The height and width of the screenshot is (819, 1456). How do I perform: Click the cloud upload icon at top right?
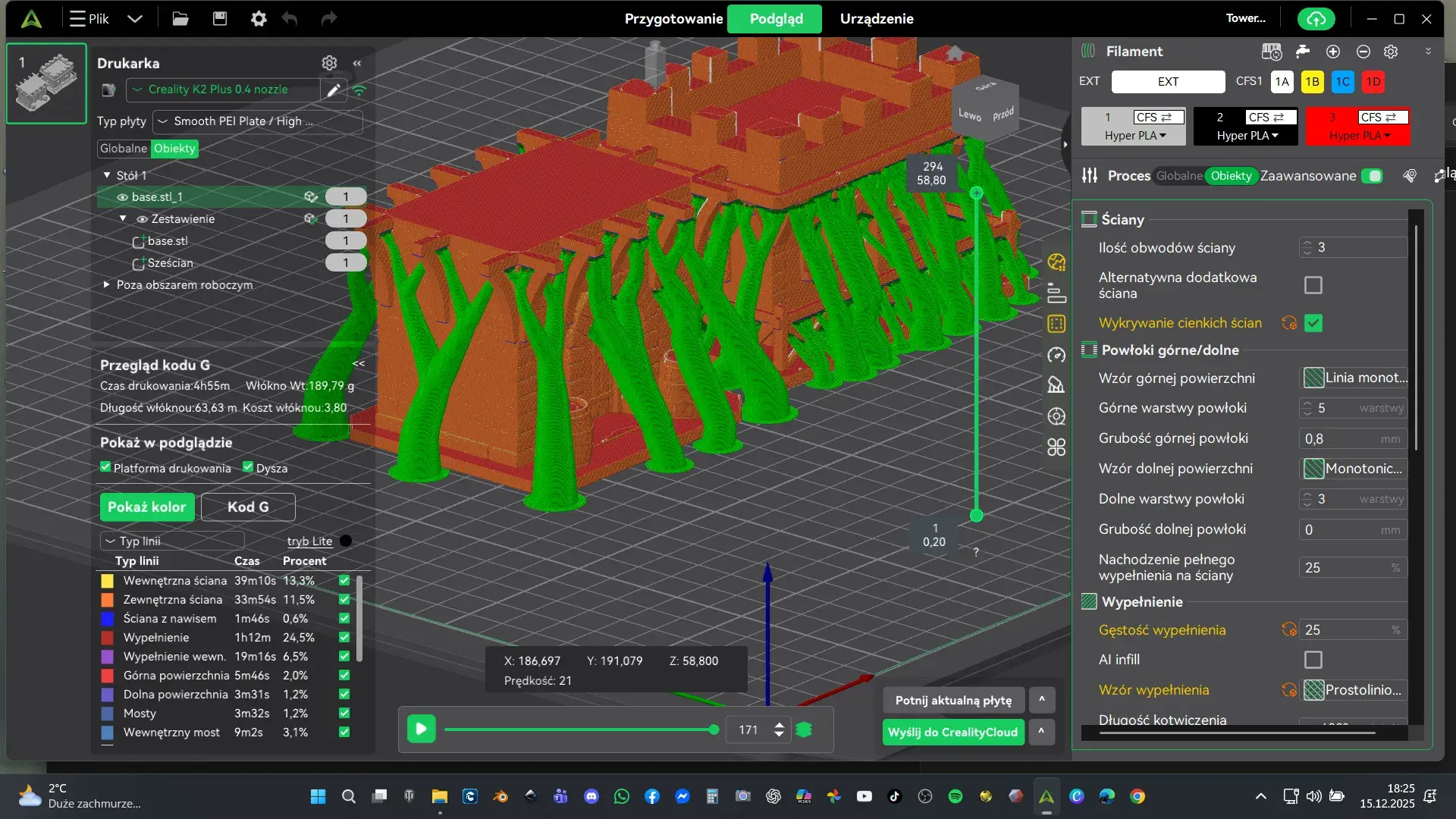1316,19
